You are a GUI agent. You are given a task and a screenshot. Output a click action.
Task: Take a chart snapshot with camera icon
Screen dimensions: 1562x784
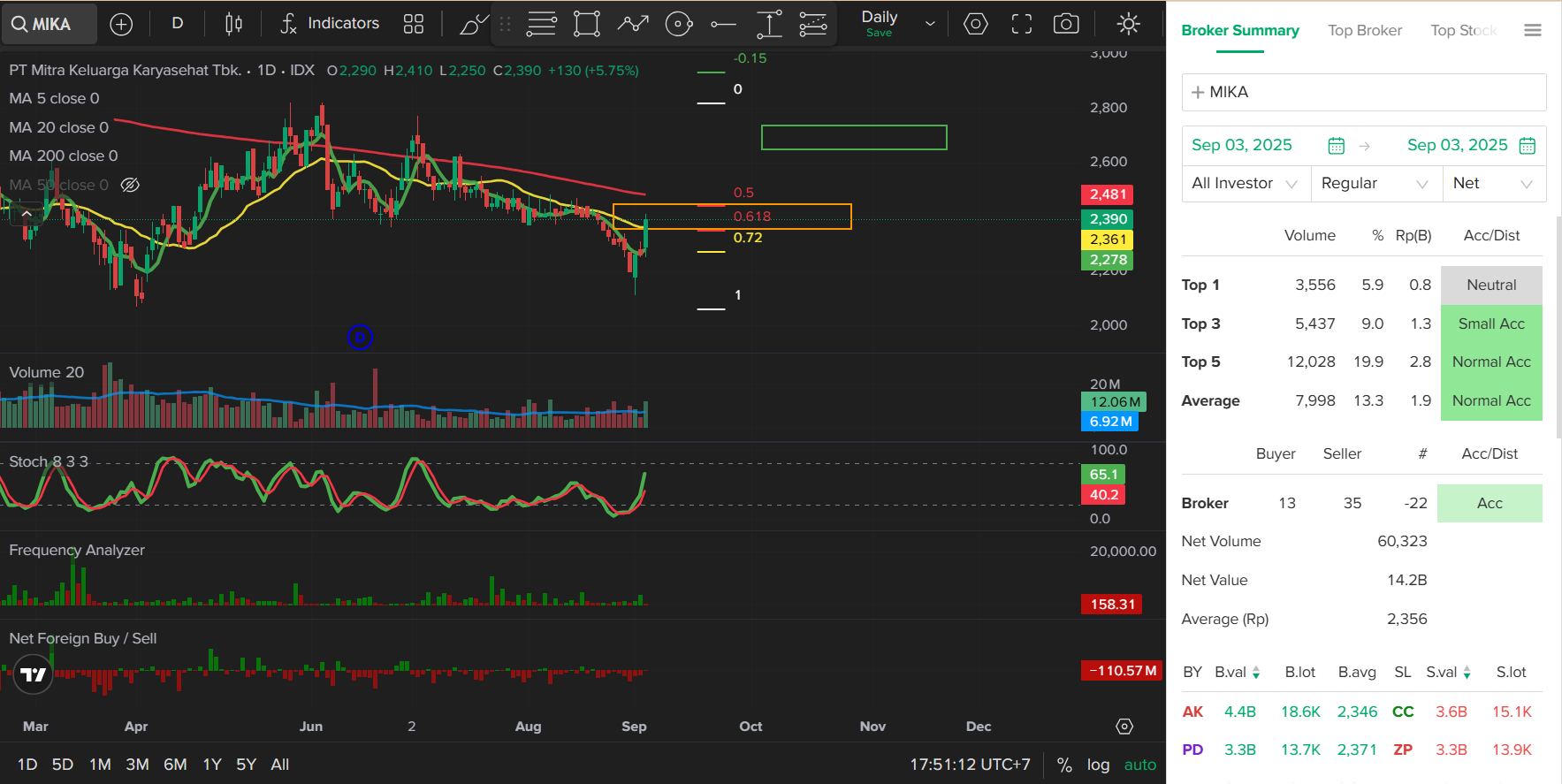click(1066, 24)
